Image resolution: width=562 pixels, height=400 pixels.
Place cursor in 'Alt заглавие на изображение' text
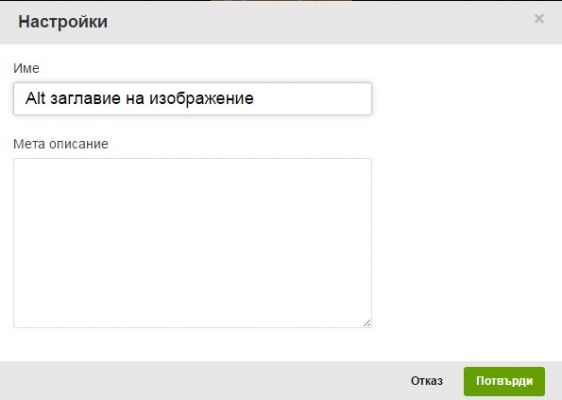click(x=139, y=99)
